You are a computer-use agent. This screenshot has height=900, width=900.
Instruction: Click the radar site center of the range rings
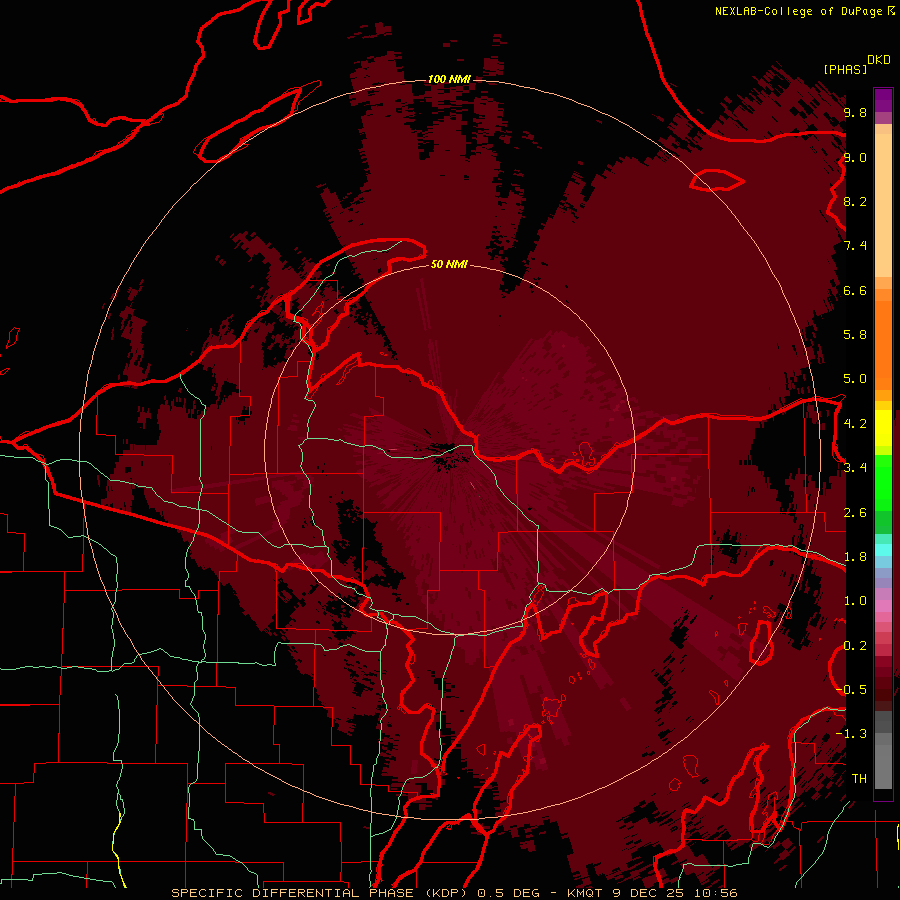(x=449, y=449)
